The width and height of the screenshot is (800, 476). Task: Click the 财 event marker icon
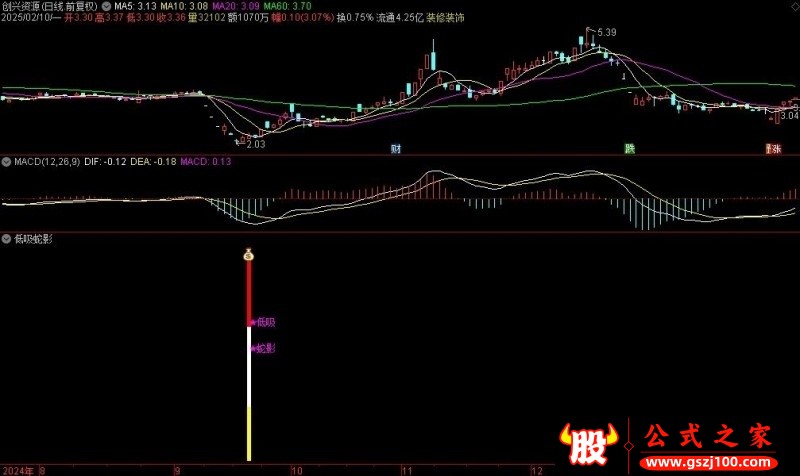tap(396, 148)
